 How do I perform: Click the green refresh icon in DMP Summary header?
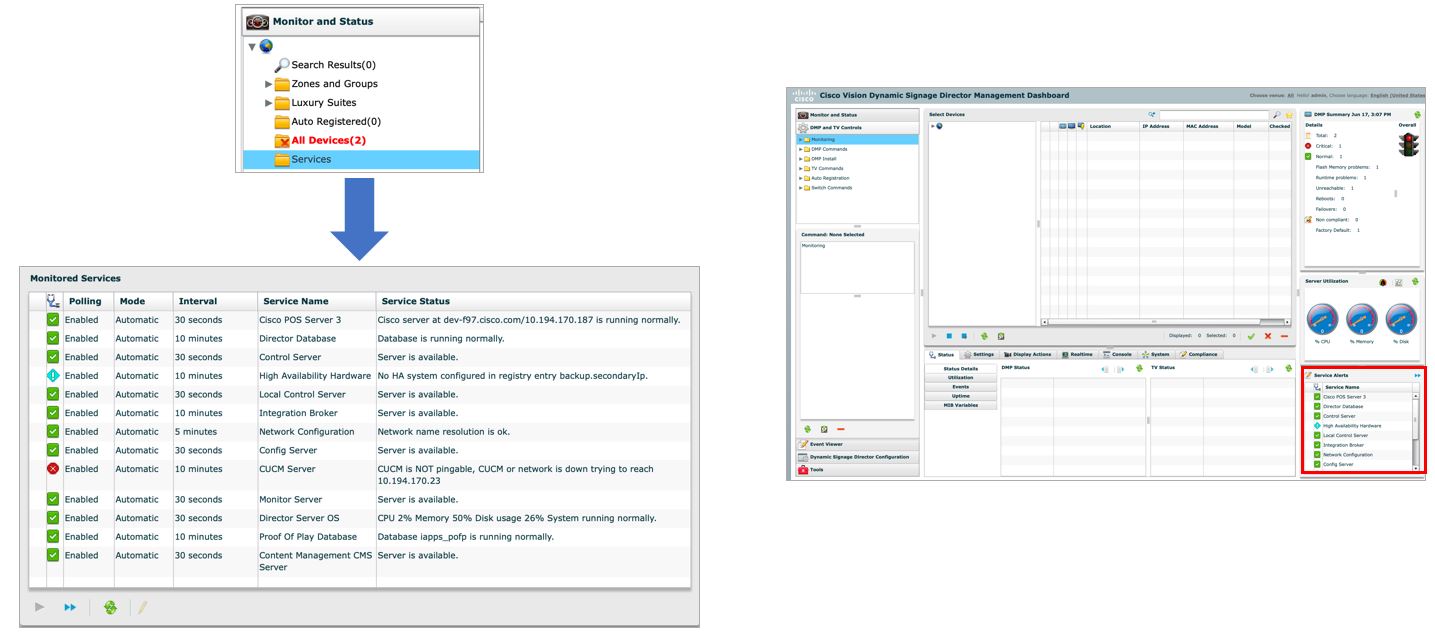coord(1417,115)
